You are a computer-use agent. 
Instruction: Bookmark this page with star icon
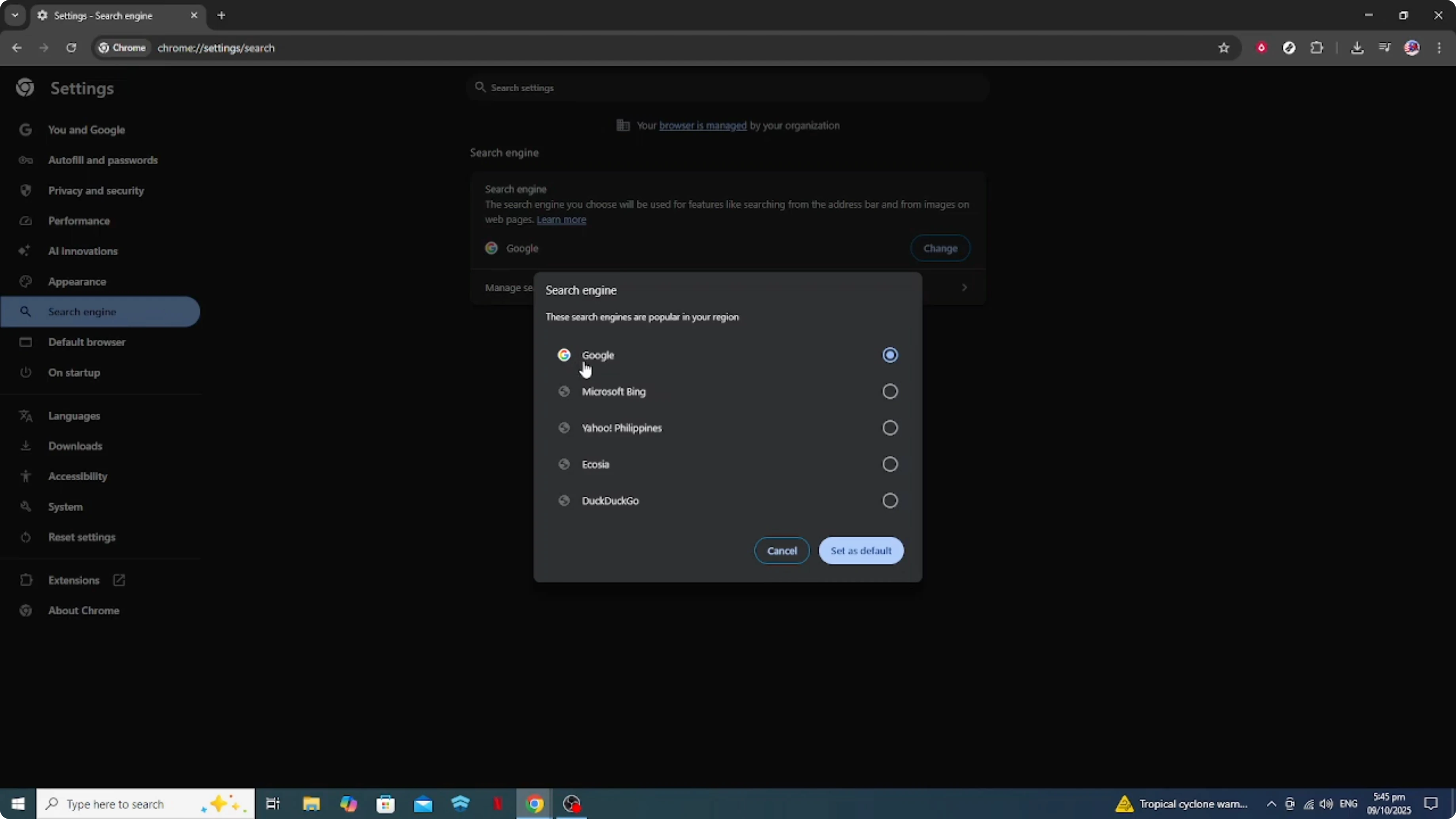(1224, 48)
